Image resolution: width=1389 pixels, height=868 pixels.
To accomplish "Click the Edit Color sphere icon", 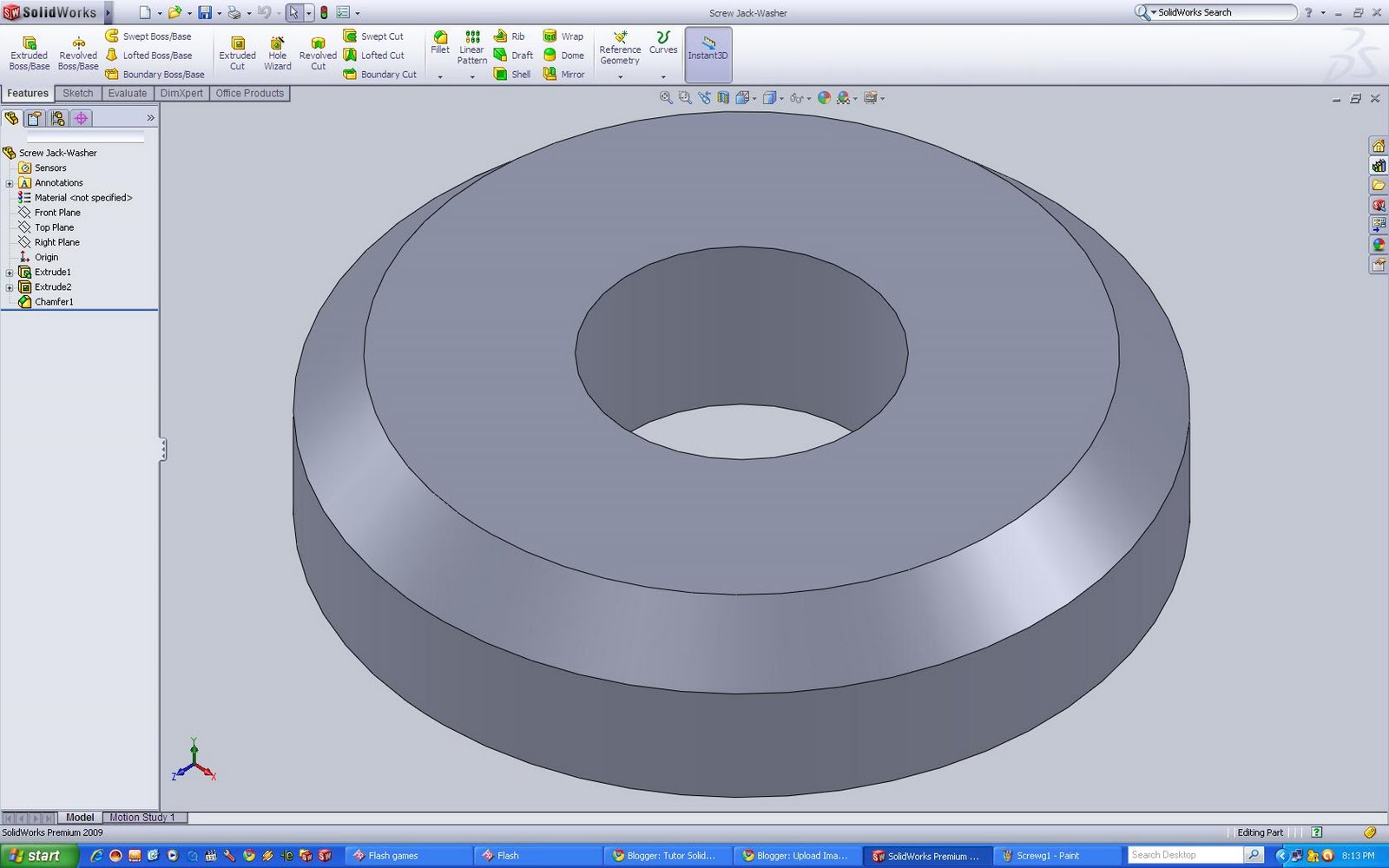I will point(824,97).
